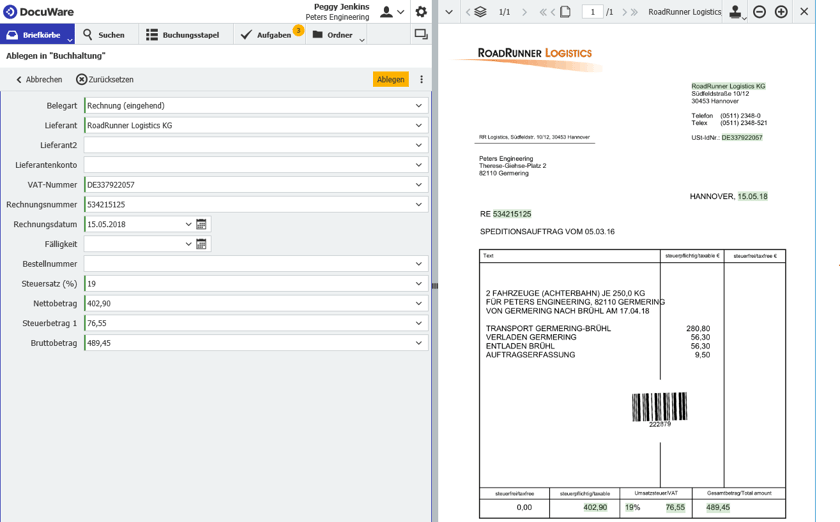Image resolution: width=840 pixels, height=522 pixels.
Task: Click highlighted net amount 402,90 in document
Action: [595, 507]
